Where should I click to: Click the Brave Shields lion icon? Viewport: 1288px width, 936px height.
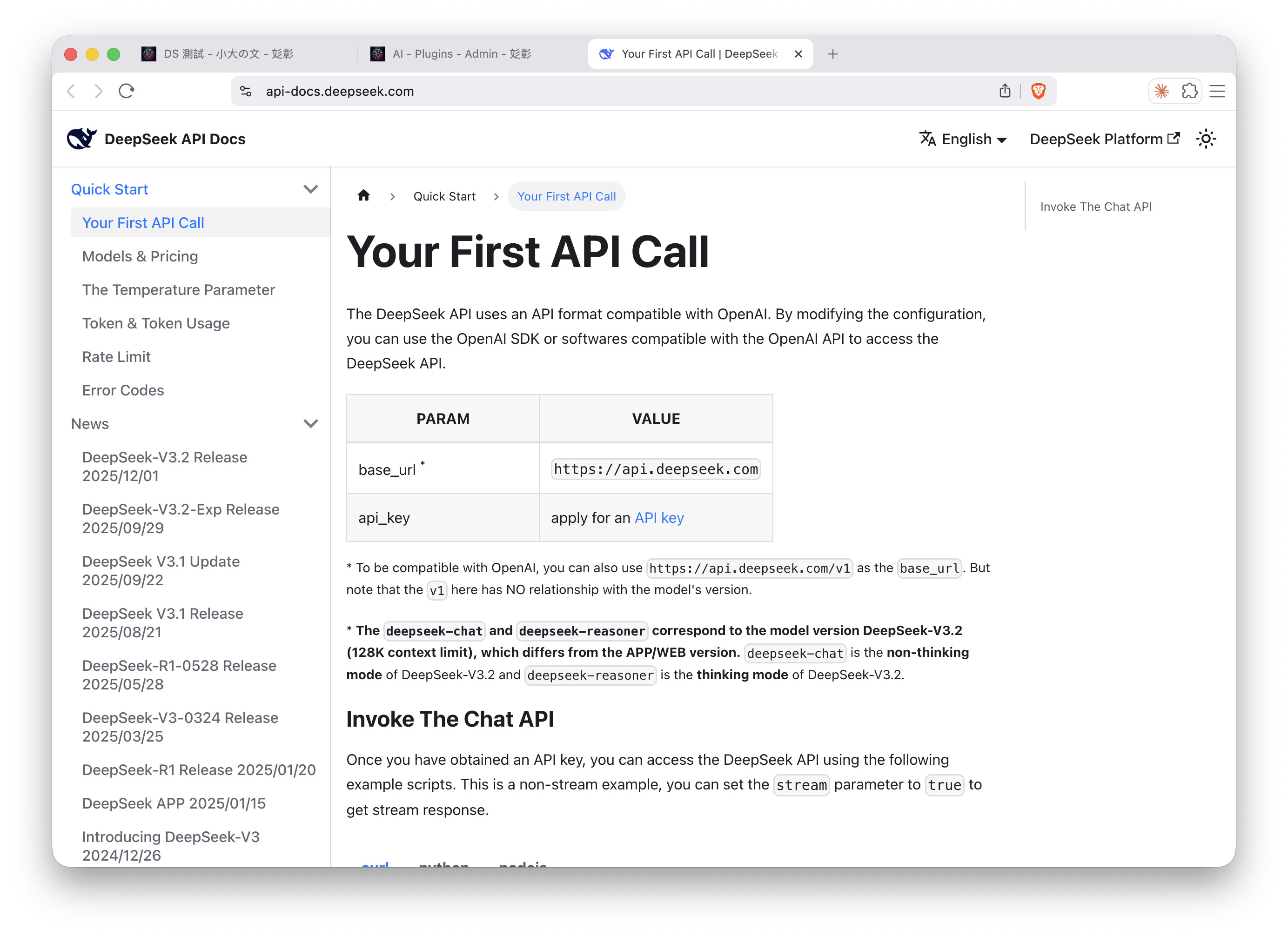point(1038,91)
